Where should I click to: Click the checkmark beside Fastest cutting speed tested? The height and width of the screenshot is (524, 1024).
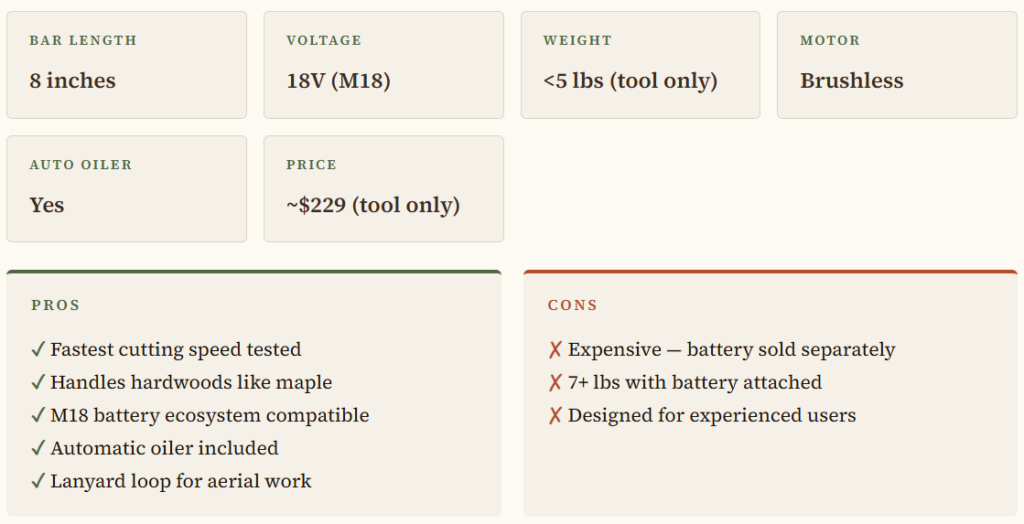[38, 350]
